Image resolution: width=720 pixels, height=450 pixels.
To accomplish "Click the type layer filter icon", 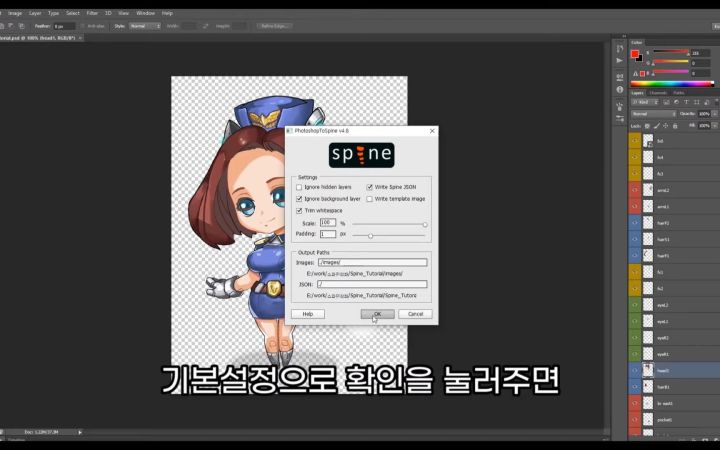I will [686, 102].
